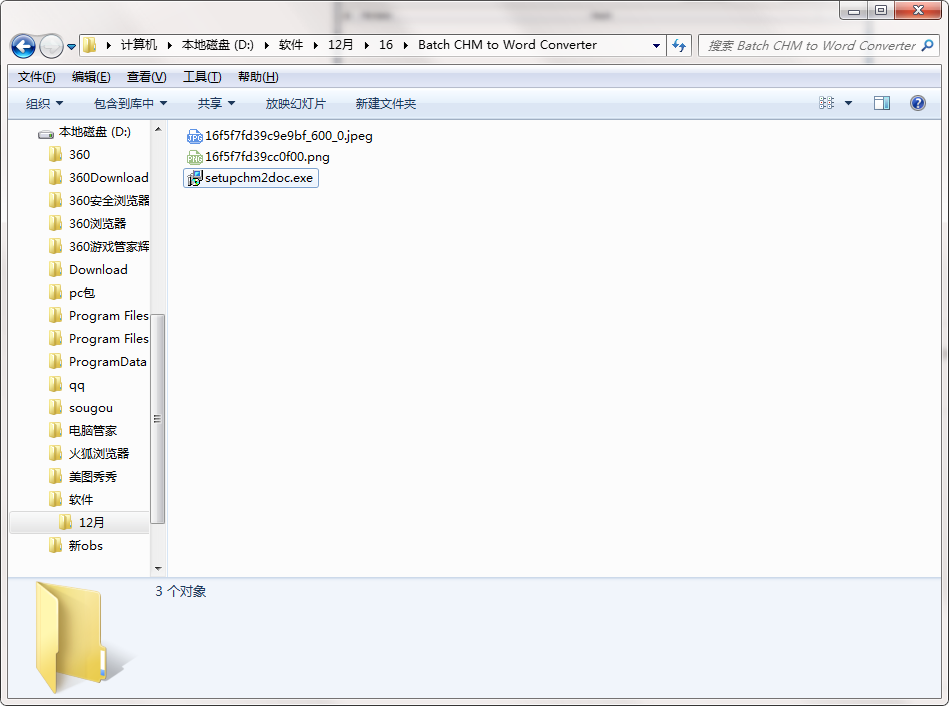Click the Back navigation arrow button
This screenshot has width=949, height=706.
(24, 46)
